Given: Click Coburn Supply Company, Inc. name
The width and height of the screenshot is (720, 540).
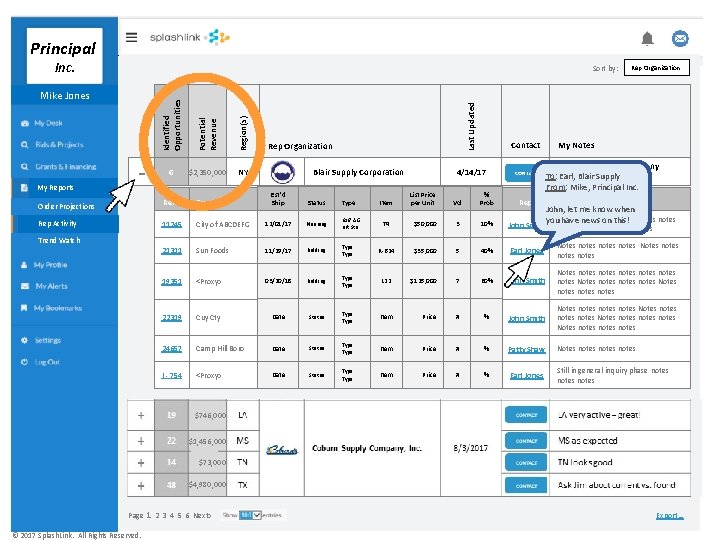Looking at the screenshot, I should coord(366,448).
